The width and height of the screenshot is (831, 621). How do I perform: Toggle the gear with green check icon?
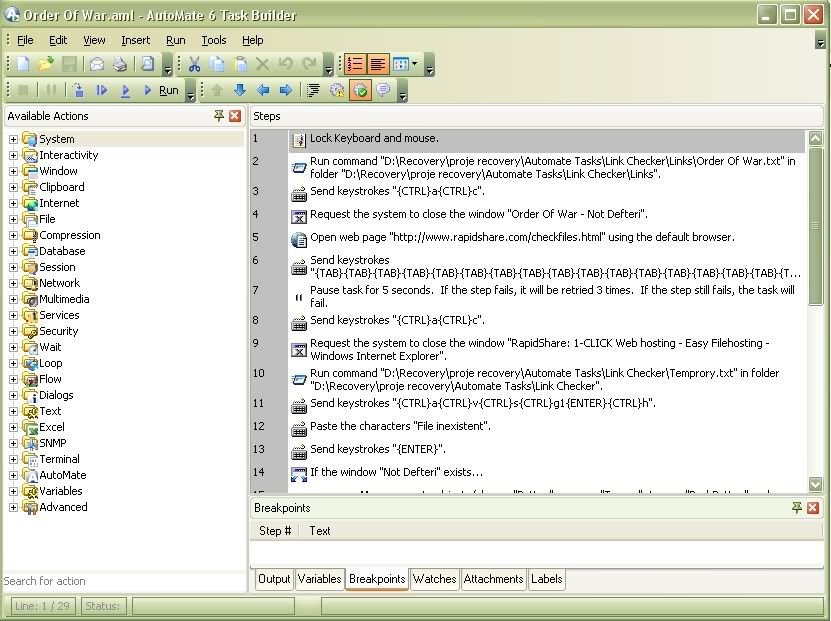pos(360,90)
